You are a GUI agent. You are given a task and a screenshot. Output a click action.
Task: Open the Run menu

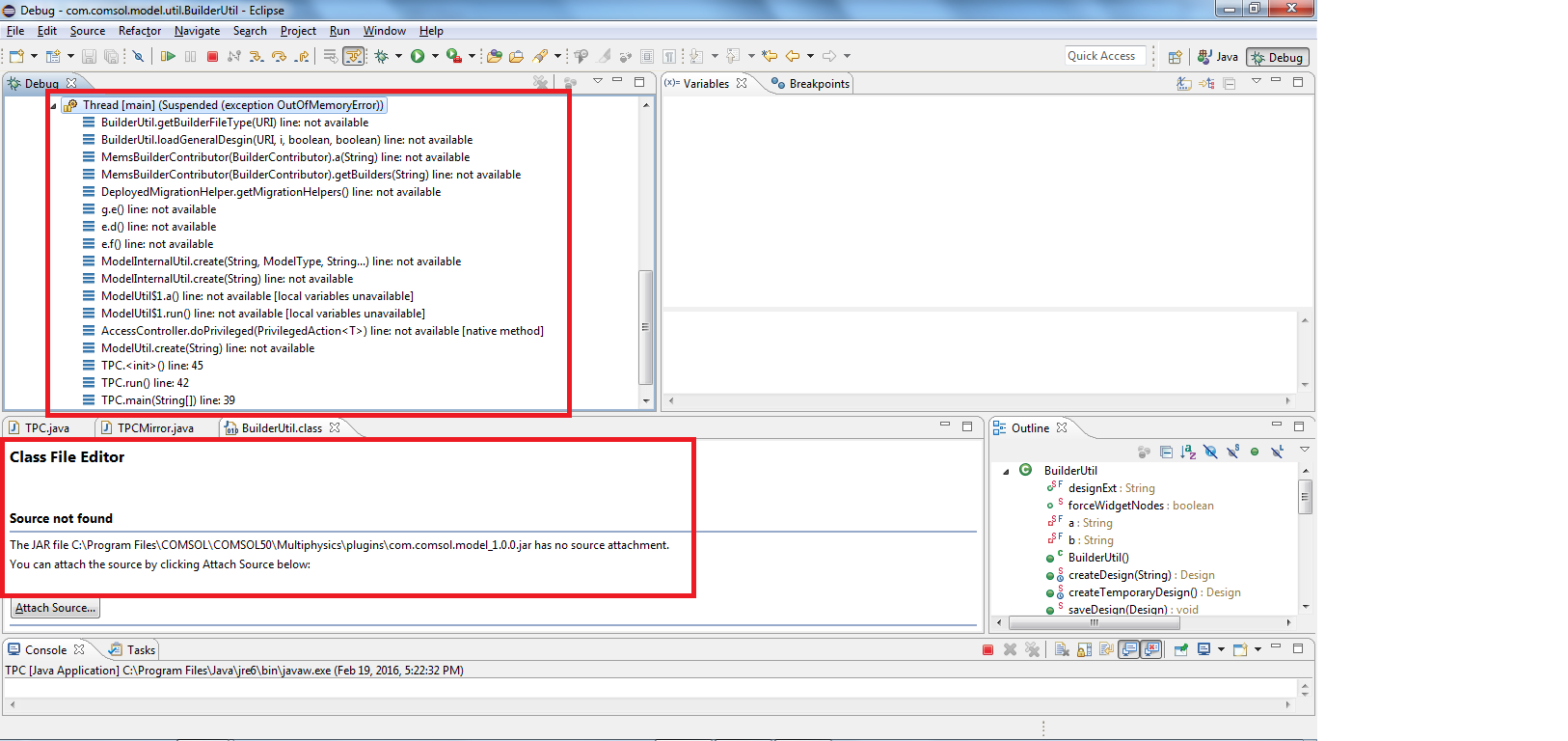[x=339, y=31]
